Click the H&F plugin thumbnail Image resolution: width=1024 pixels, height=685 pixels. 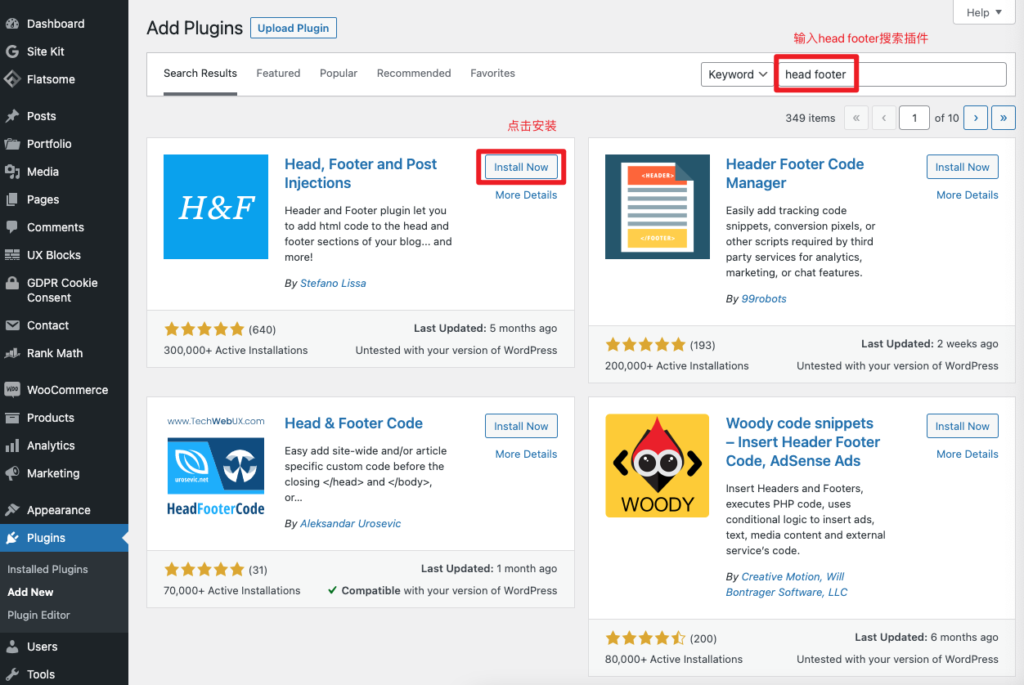point(216,206)
